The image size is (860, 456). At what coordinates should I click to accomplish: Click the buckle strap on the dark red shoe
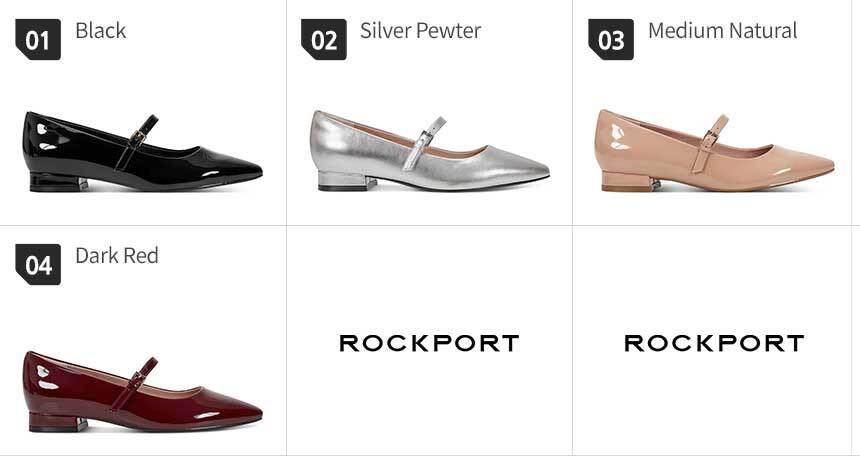pos(134,384)
